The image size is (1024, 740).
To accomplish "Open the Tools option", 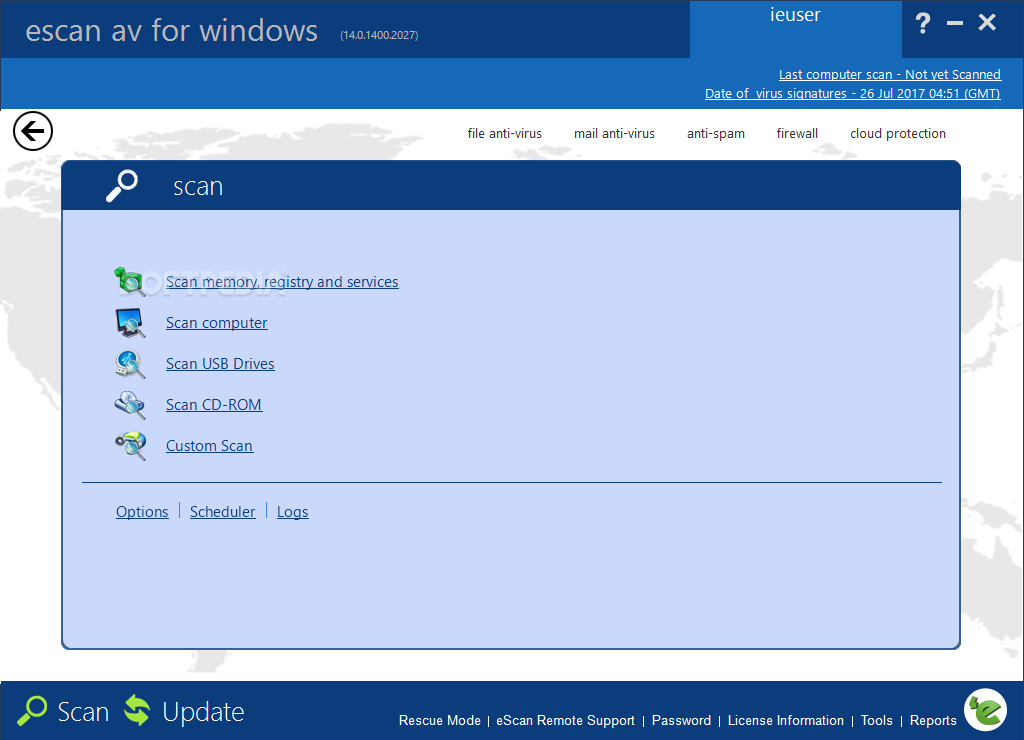I will click(x=876, y=720).
